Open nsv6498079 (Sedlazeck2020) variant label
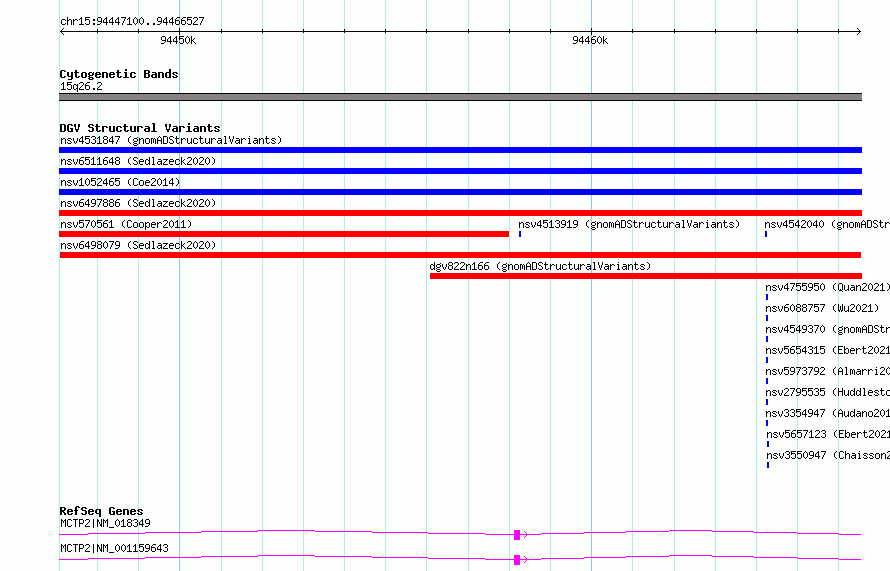This screenshot has height=571, width=890. coord(138,245)
